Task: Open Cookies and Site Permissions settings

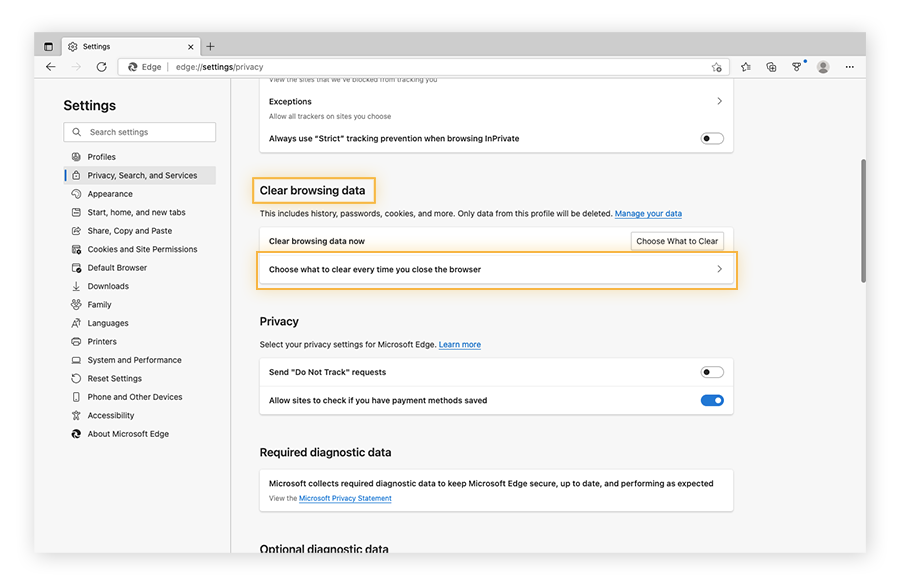Action: coord(142,249)
